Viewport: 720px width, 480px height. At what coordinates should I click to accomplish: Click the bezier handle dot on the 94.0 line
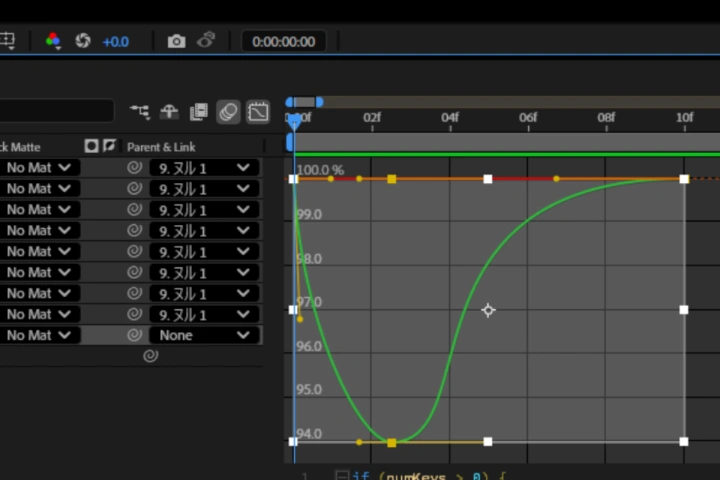coord(359,442)
